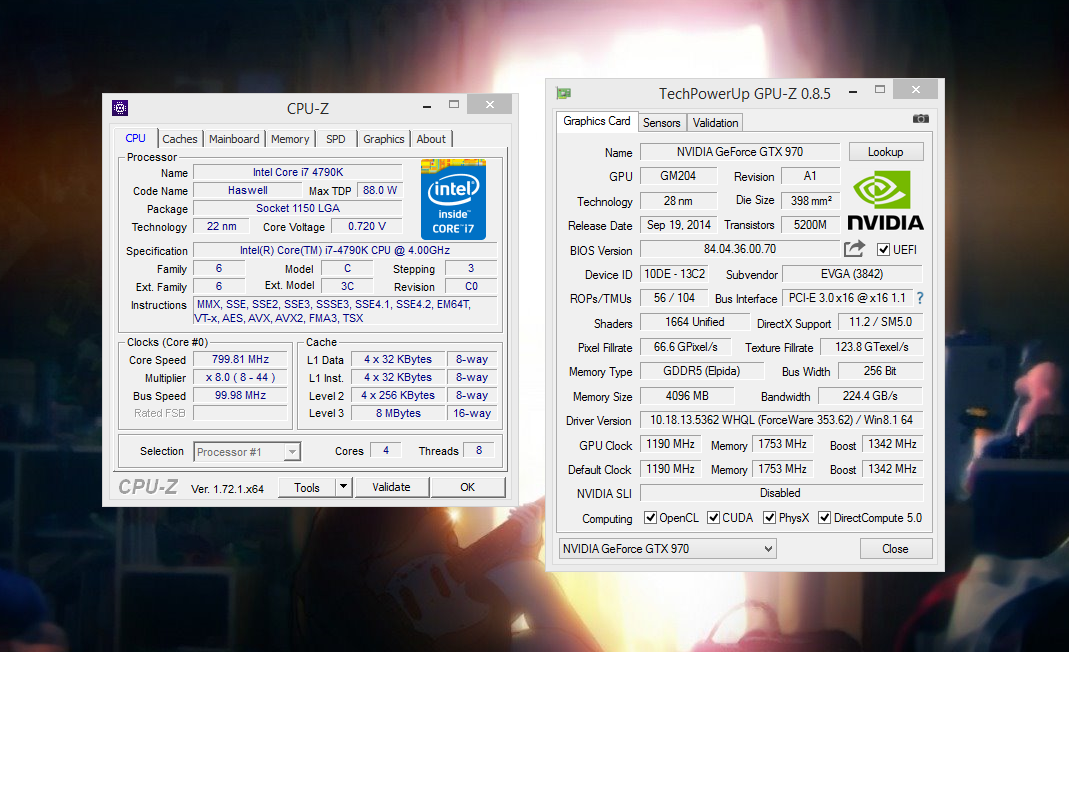Open the About tab in CPU-Z

pyautogui.click(x=431, y=138)
